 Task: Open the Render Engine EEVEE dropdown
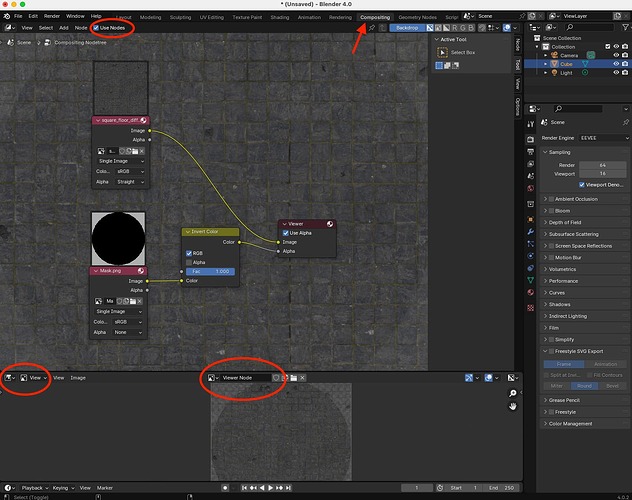point(604,138)
